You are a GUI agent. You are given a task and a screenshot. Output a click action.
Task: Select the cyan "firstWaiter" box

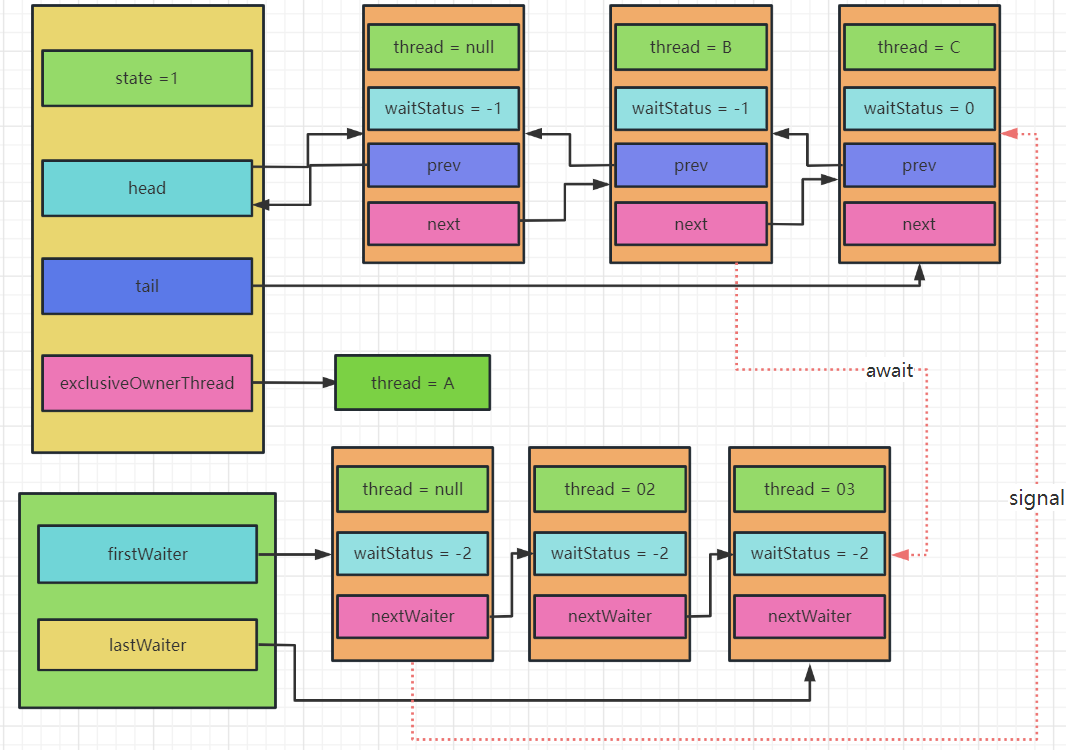(x=147, y=554)
